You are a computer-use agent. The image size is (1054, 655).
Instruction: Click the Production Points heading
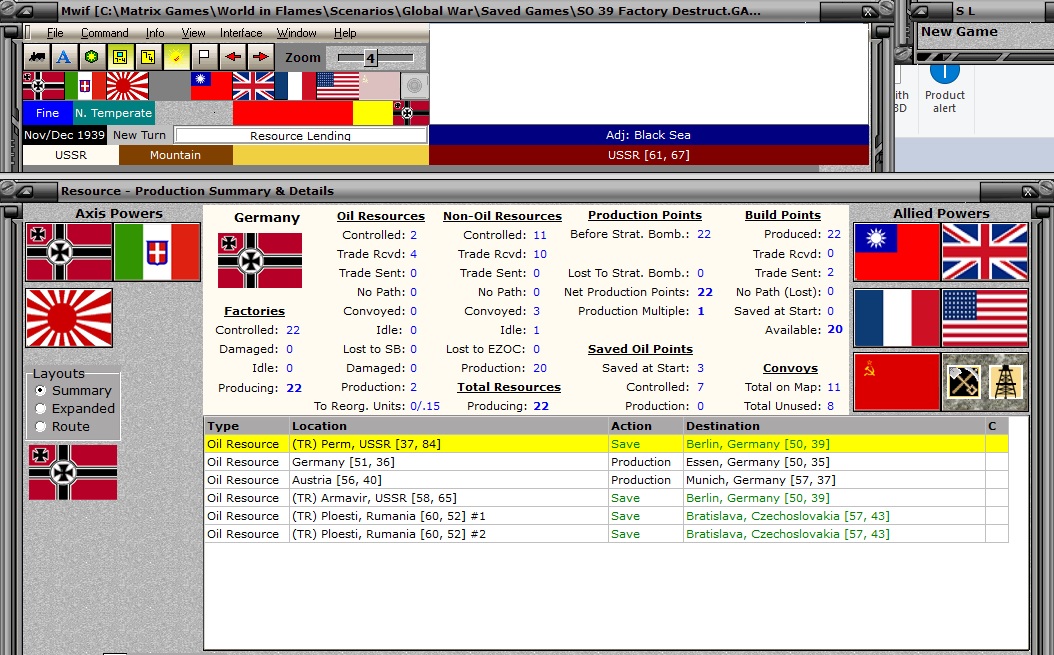[645, 215]
